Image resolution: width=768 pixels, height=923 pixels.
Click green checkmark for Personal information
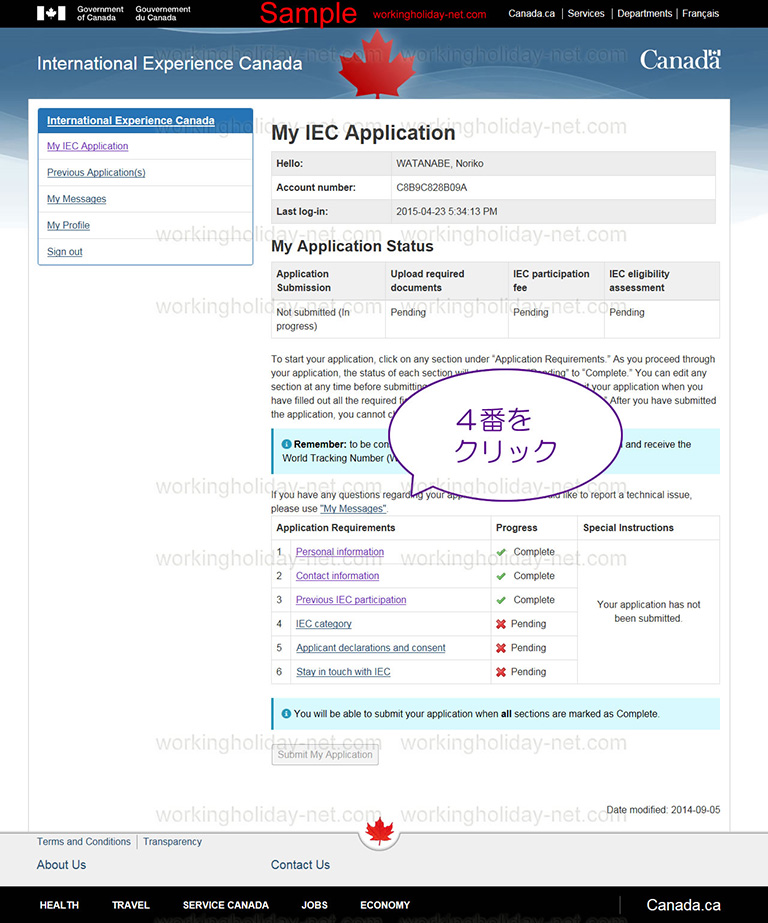pyautogui.click(x=501, y=552)
